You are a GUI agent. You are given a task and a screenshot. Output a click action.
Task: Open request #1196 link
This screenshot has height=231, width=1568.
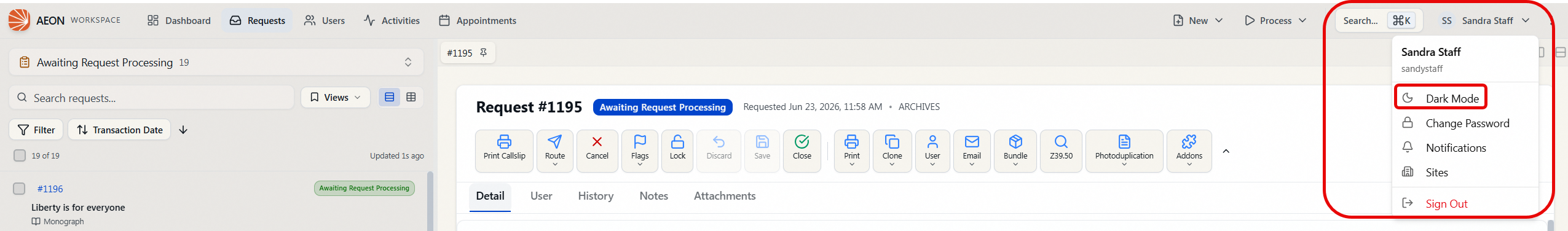tap(50, 189)
